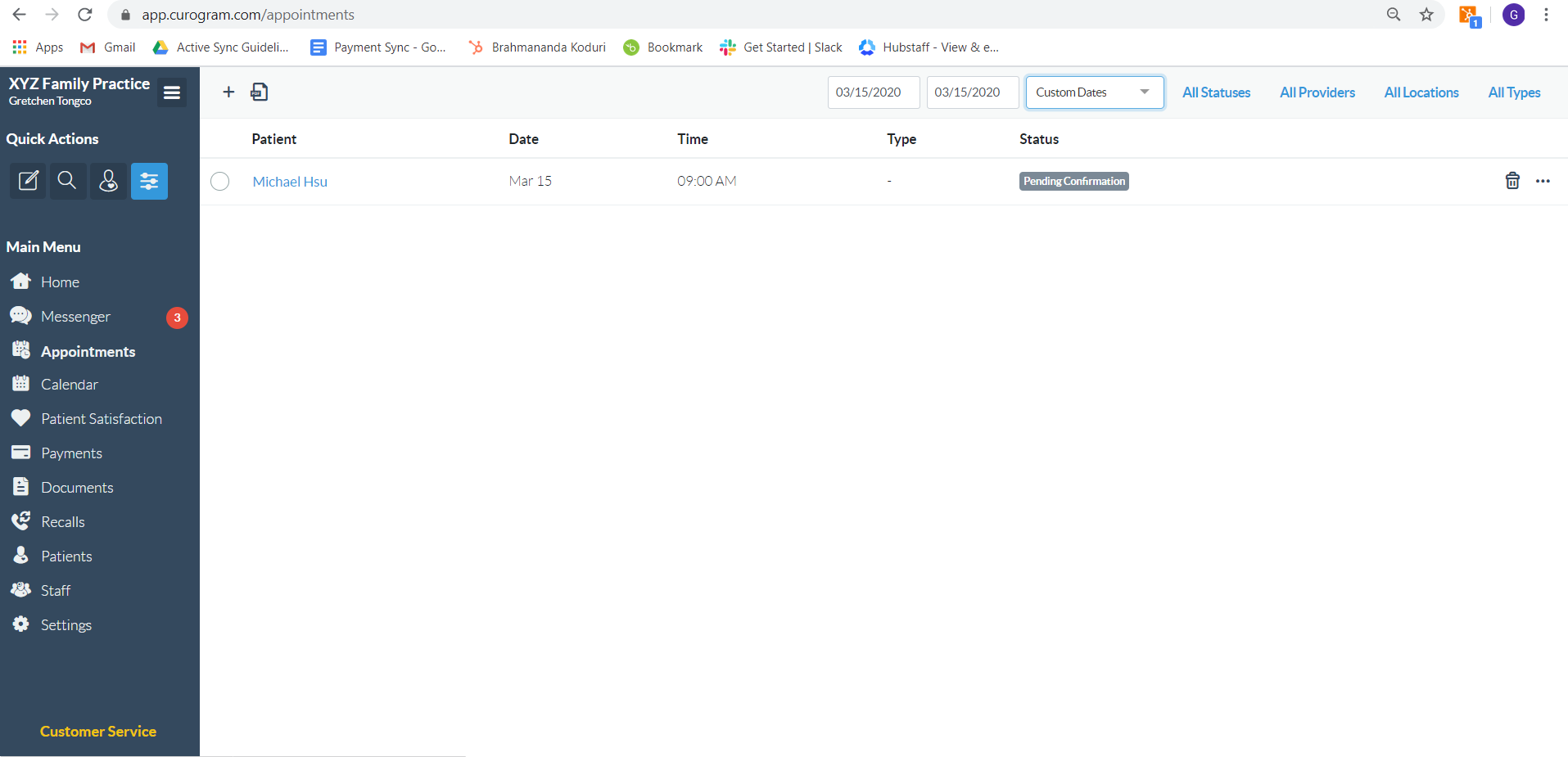1568x757 pixels.
Task: Select Appointments in main menu
Action: (88, 351)
